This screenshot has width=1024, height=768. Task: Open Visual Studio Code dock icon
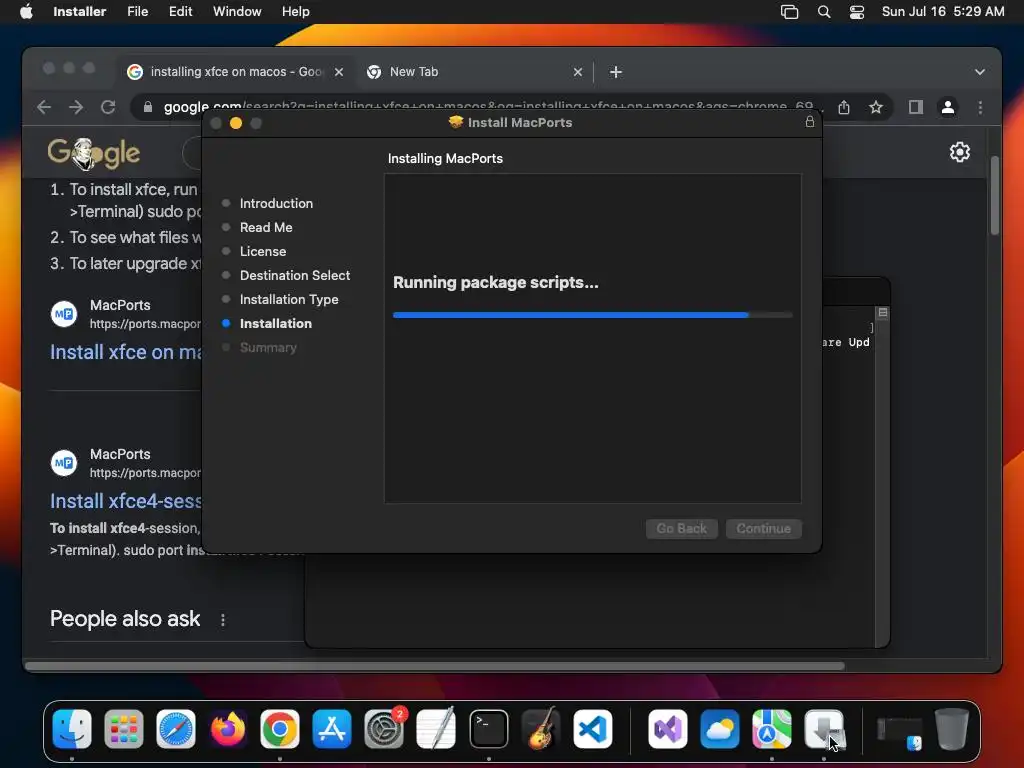(592, 729)
